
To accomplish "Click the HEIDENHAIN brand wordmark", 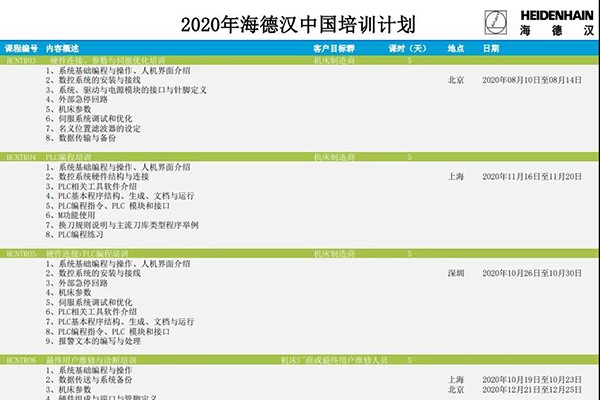I will pyautogui.click(x=557, y=15).
